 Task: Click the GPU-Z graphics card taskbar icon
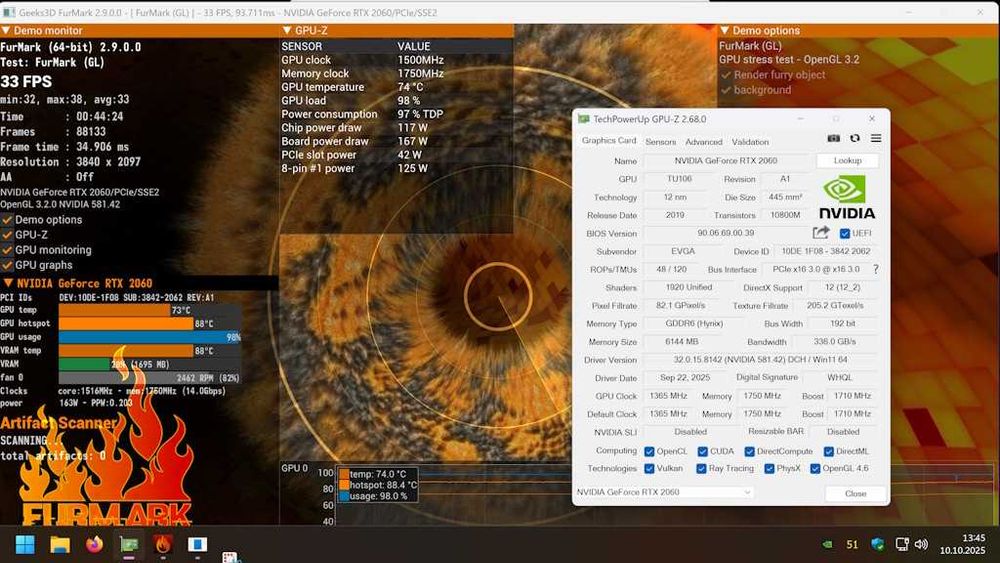pos(129,545)
